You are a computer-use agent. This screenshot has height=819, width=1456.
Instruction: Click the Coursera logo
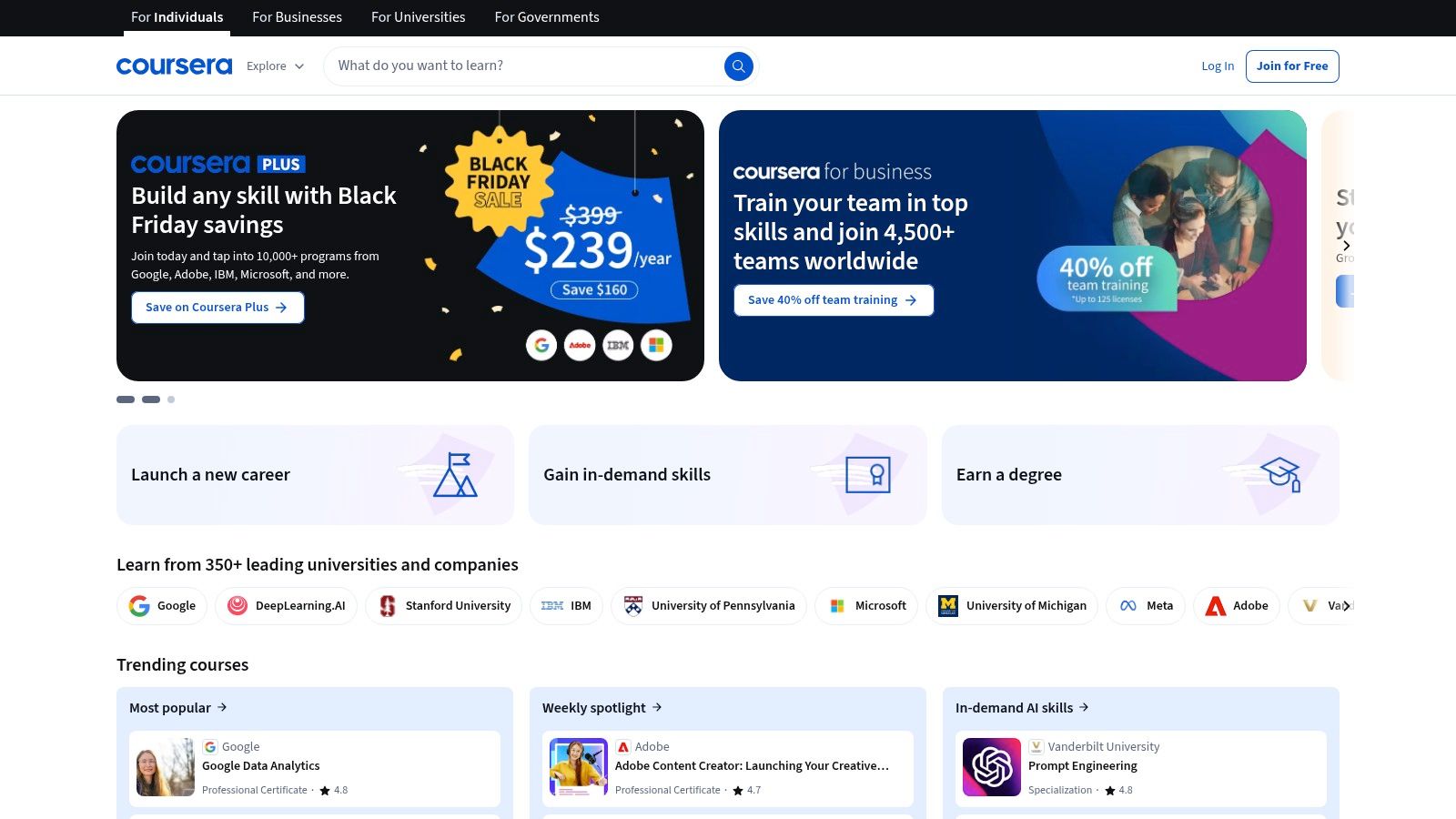173,66
